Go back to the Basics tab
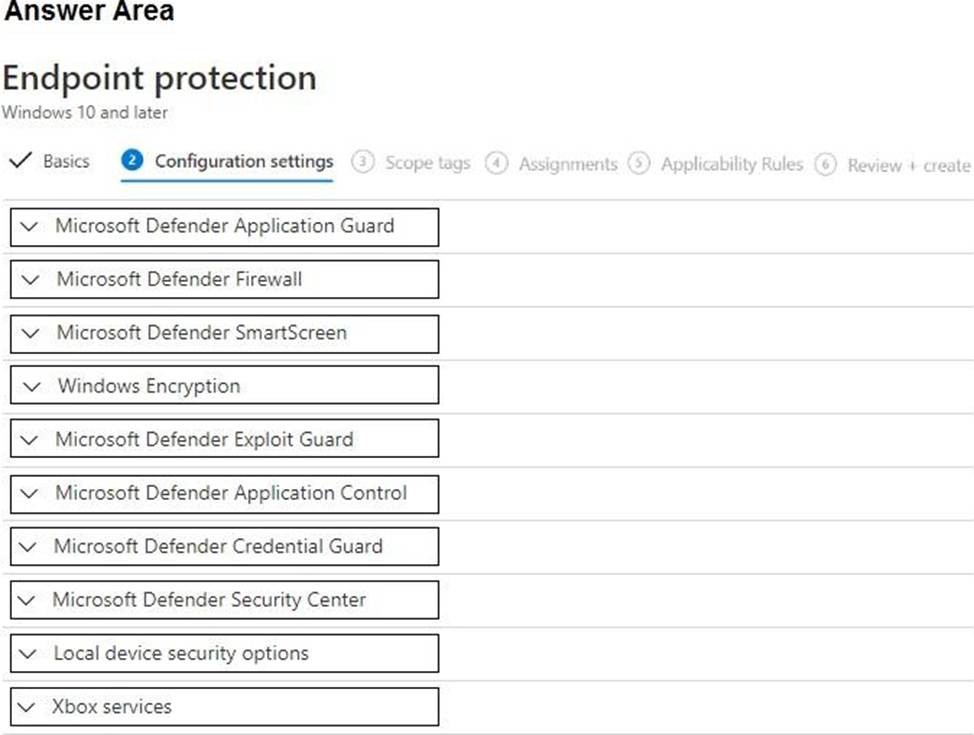 pyautogui.click(x=66, y=161)
